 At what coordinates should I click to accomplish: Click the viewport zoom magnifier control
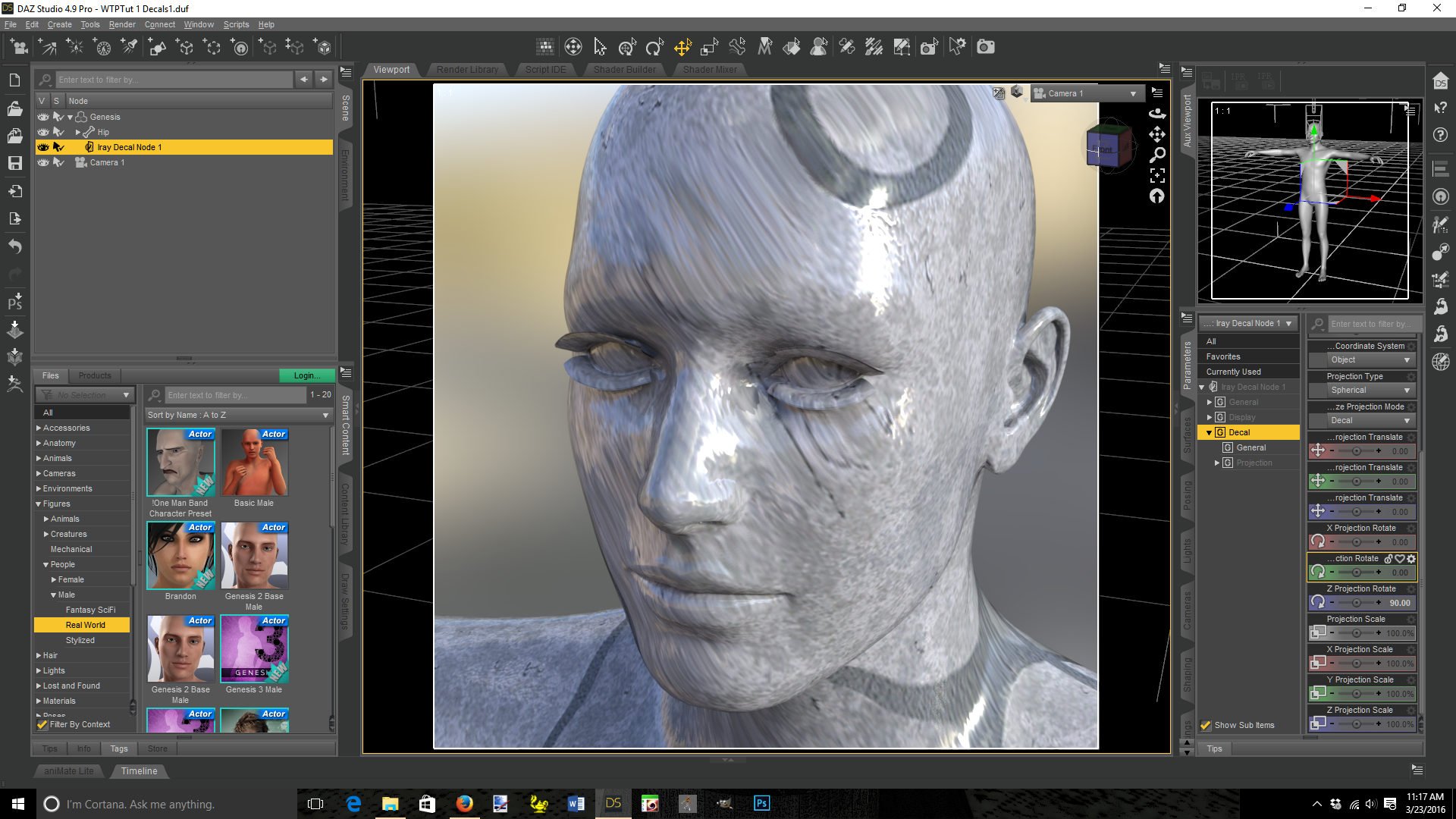click(x=1157, y=155)
